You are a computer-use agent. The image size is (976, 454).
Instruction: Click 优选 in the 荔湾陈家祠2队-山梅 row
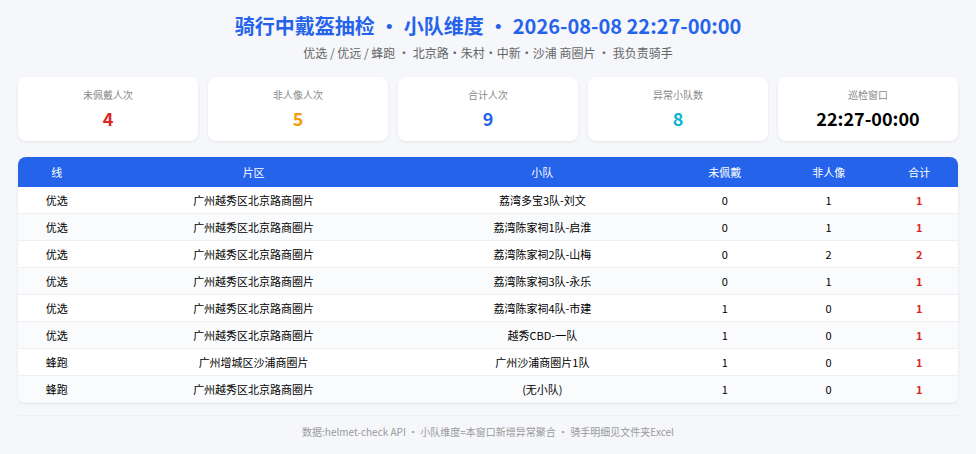point(57,255)
